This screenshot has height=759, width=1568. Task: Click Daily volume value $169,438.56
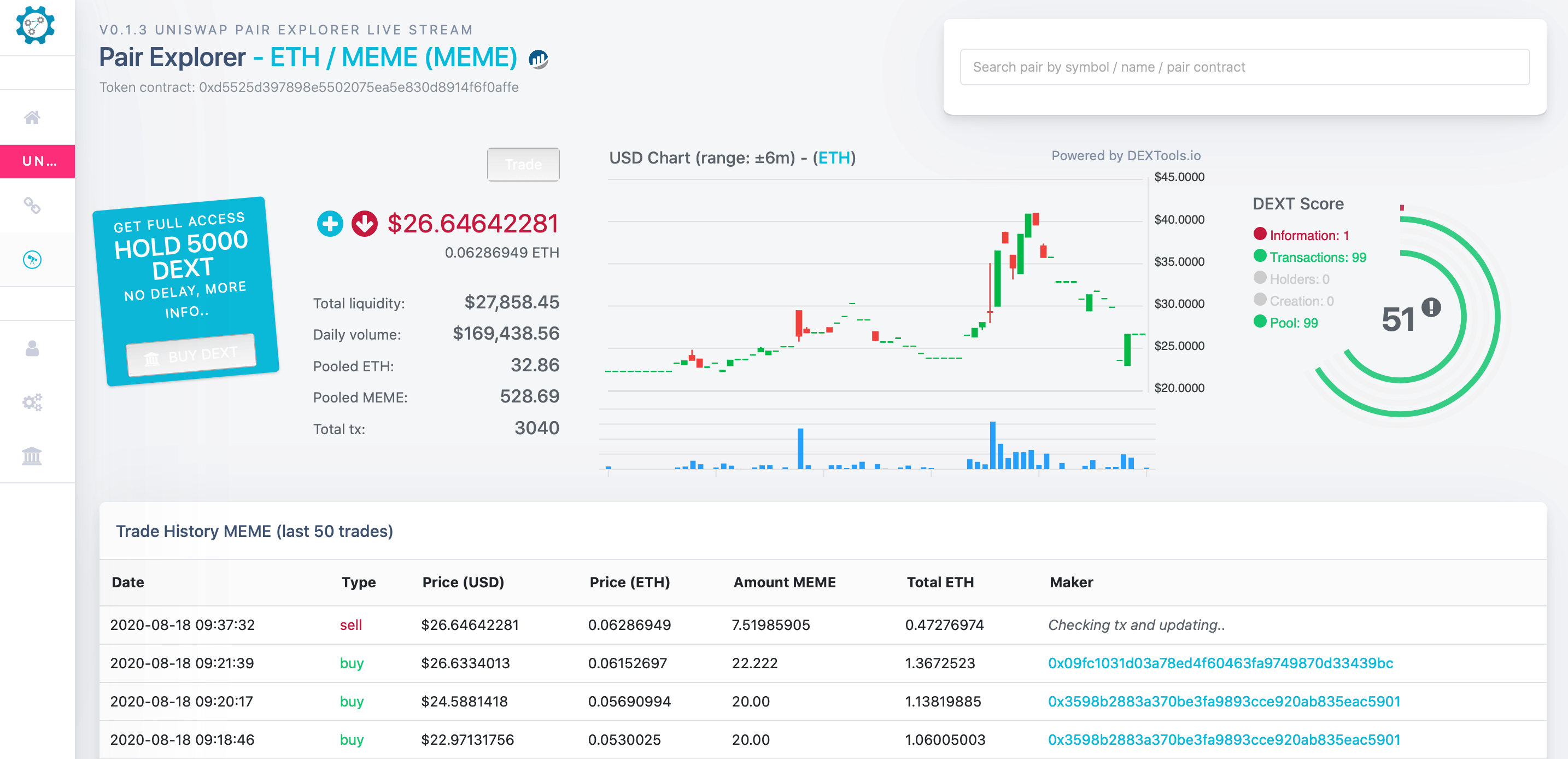tap(506, 334)
